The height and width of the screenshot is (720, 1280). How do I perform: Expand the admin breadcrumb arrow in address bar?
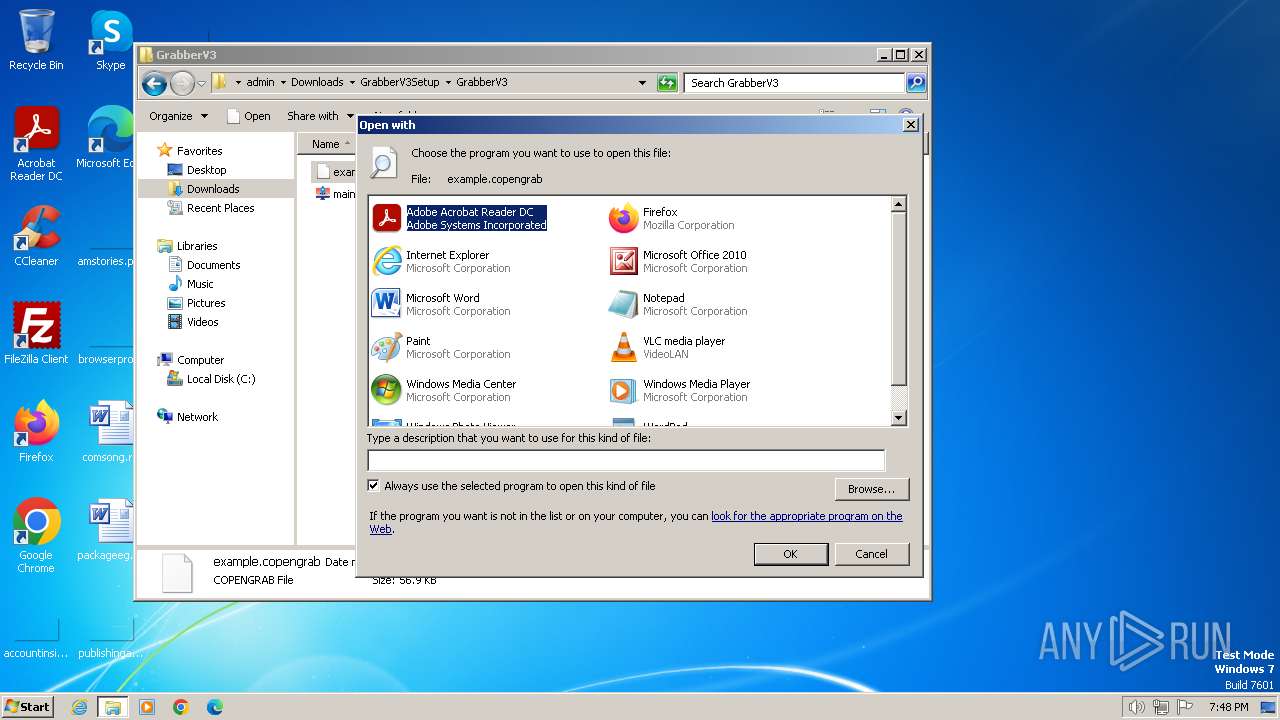(282, 83)
